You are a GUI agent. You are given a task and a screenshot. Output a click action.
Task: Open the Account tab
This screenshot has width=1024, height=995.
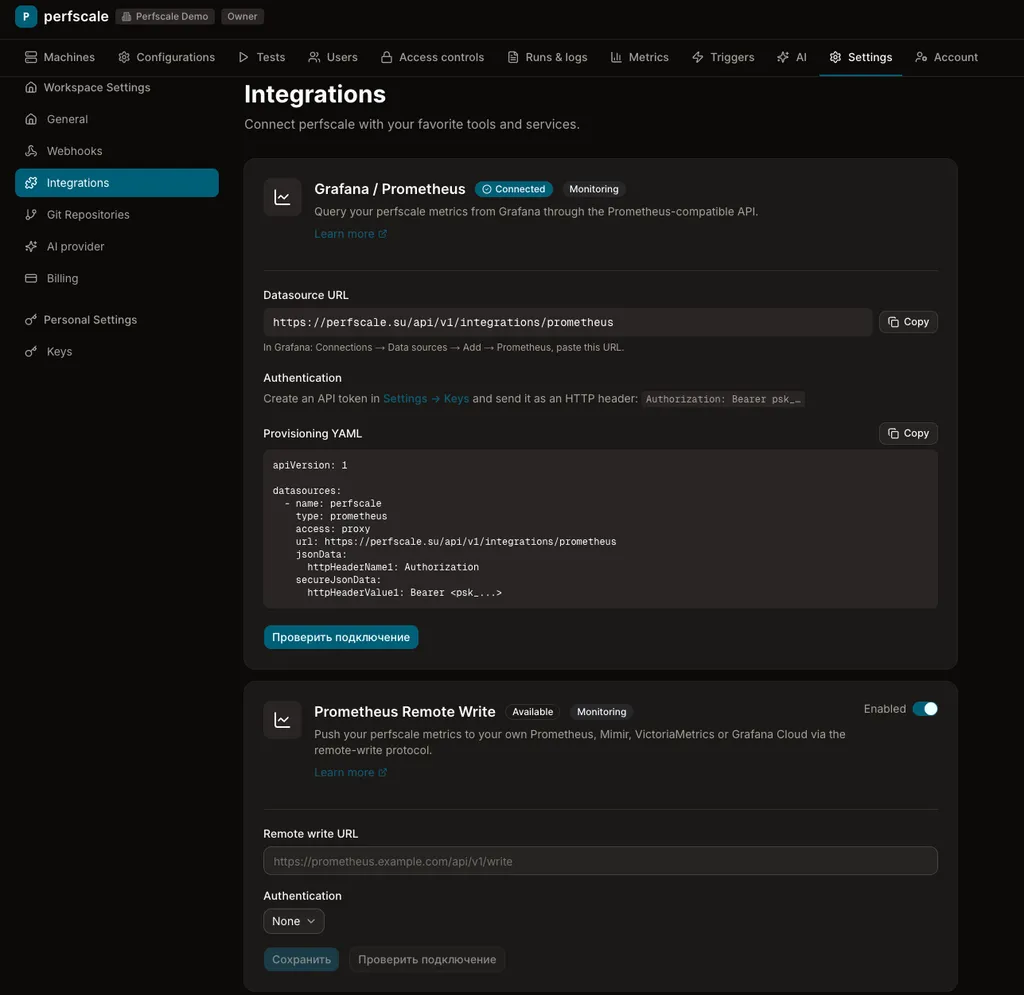(x=946, y=57)
